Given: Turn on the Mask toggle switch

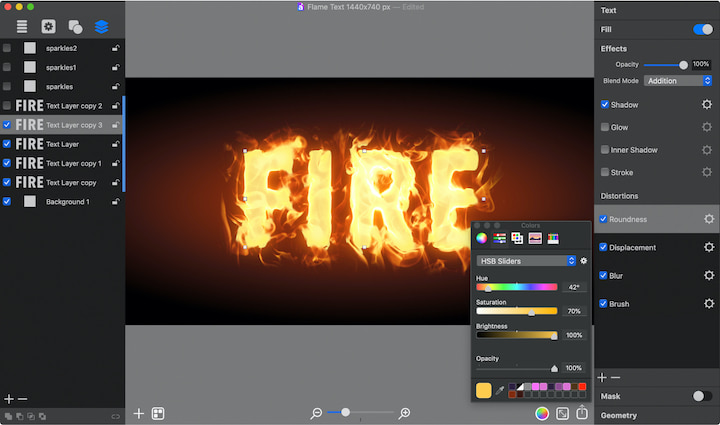Looking at the screenshot, I should (703, 396).
